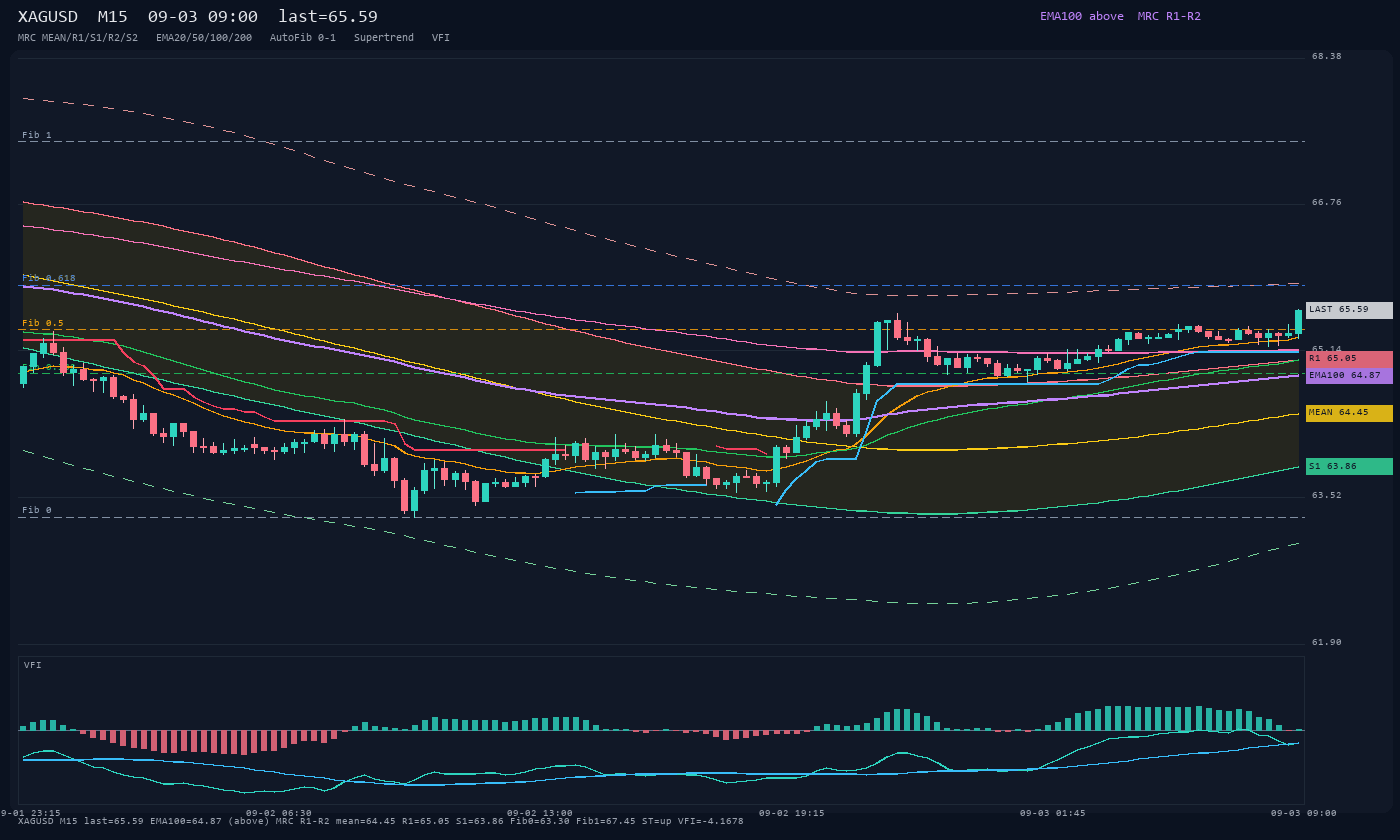Click the last=65.59 header value
The height and width of the screenshot is (840, 1400).
point(328,17)
